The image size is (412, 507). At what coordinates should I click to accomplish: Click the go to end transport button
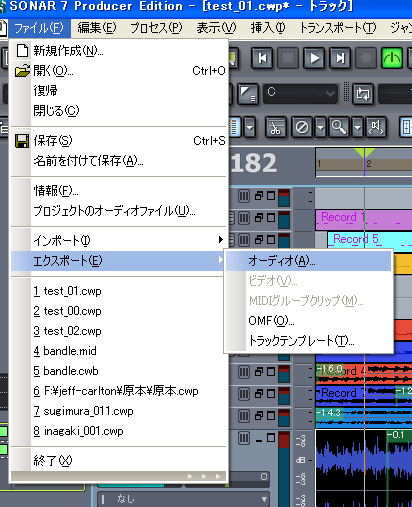(340, 58)
